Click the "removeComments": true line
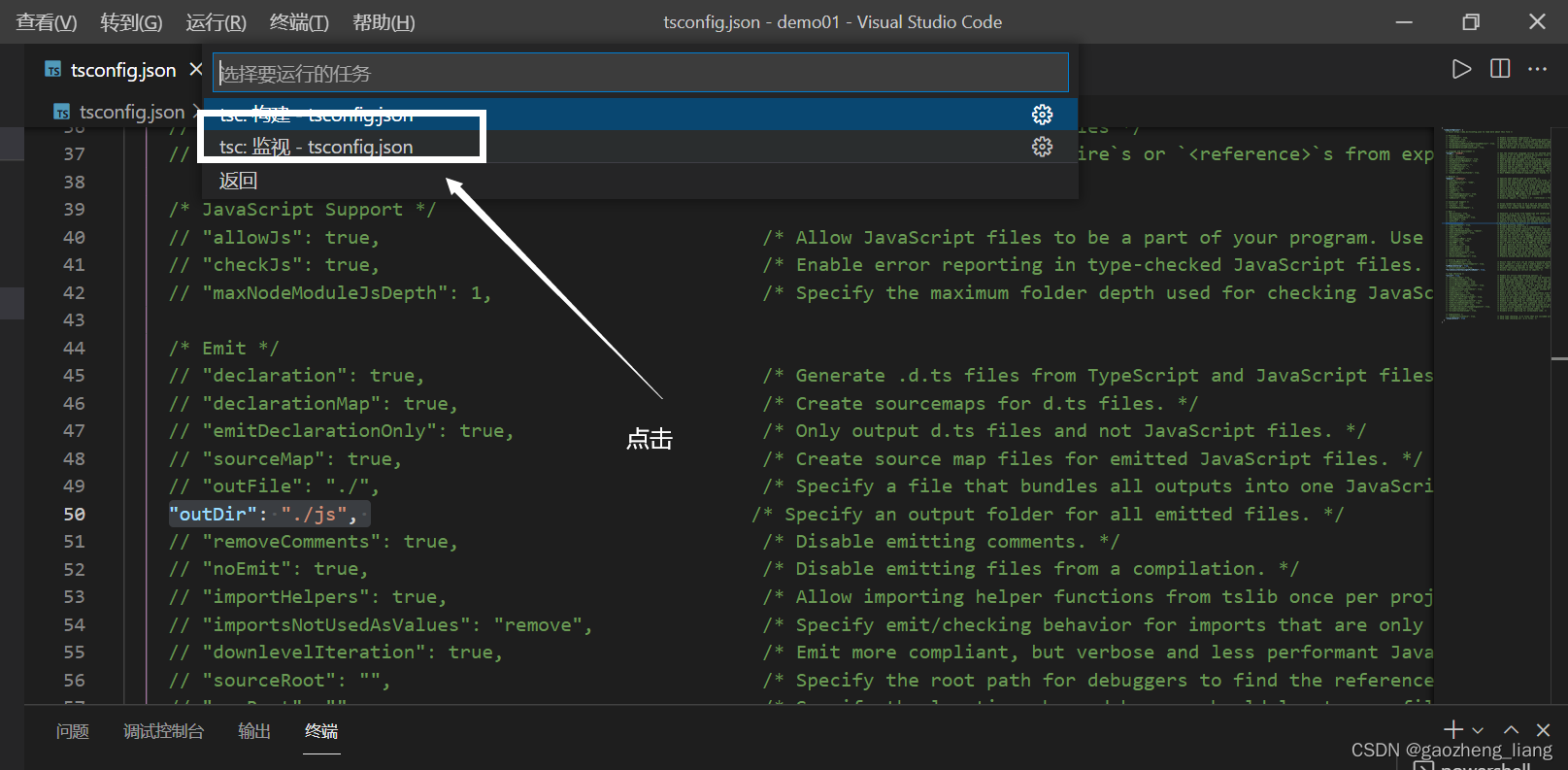 313,541
